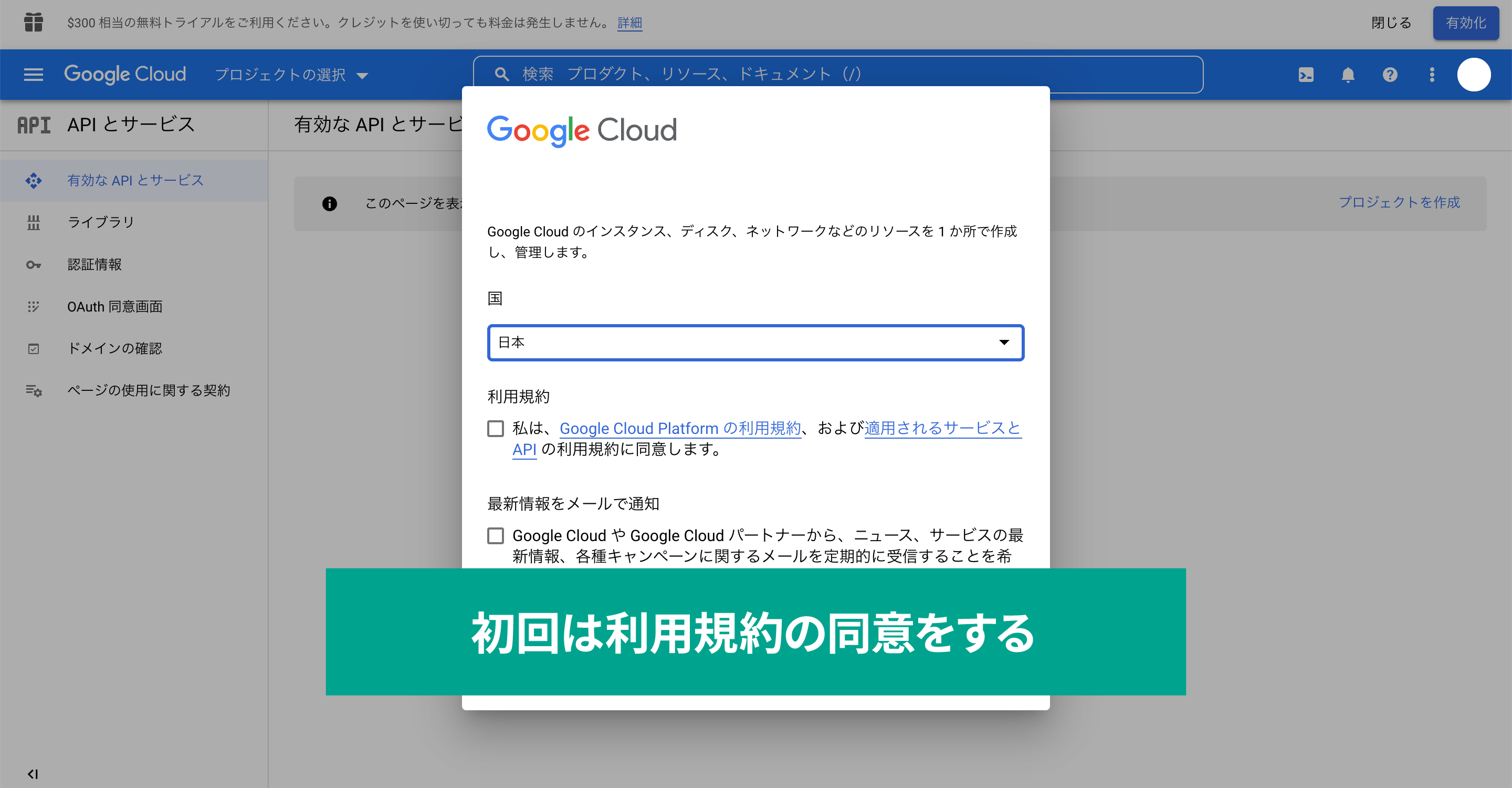Click the Google Cloud logo in dialog
Screen dimensions: 1512x788
pyautogui.click(x=582, y=130)
